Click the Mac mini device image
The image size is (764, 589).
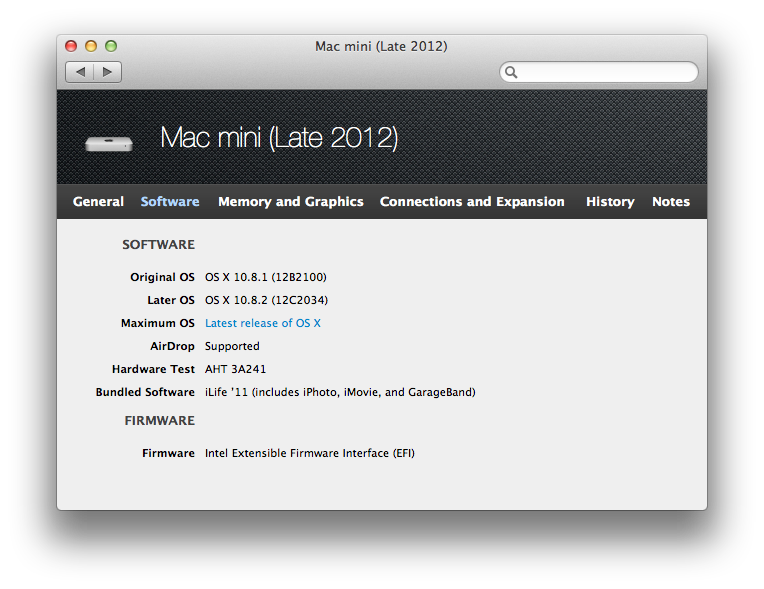109,144
